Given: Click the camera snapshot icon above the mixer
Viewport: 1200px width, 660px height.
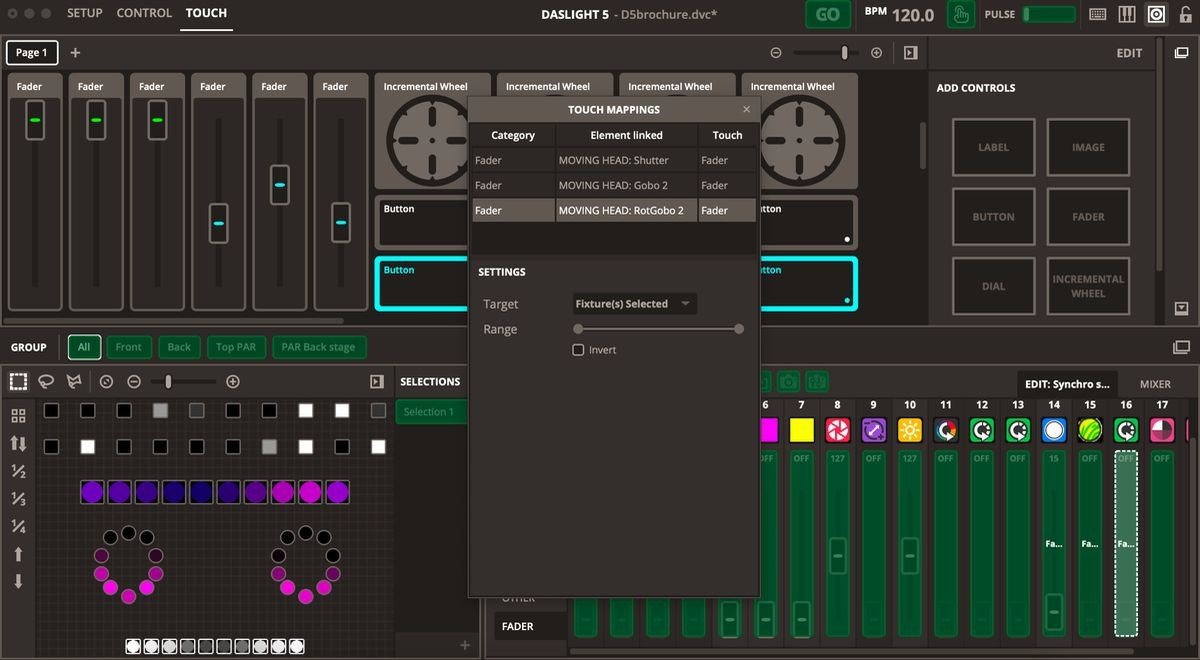Looking at the screenshot, I should tap(788, 382).
